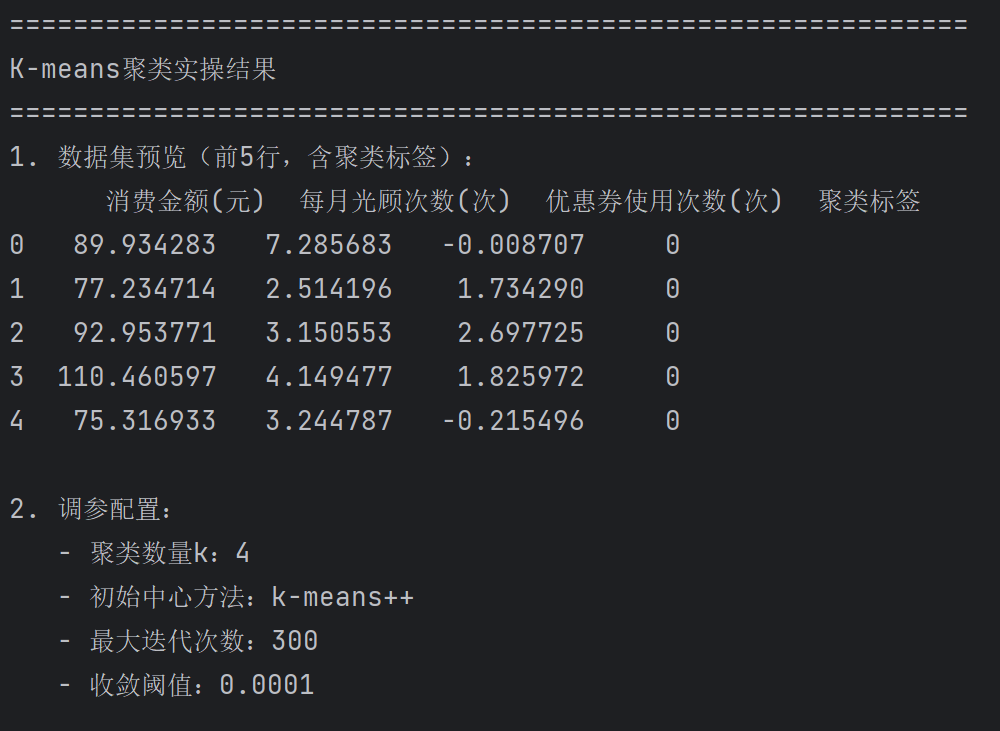This screenshot has height=731, width=1000.
Task: Click the line '收敛阈值: 0.0001'
Action: pos(187,685)
